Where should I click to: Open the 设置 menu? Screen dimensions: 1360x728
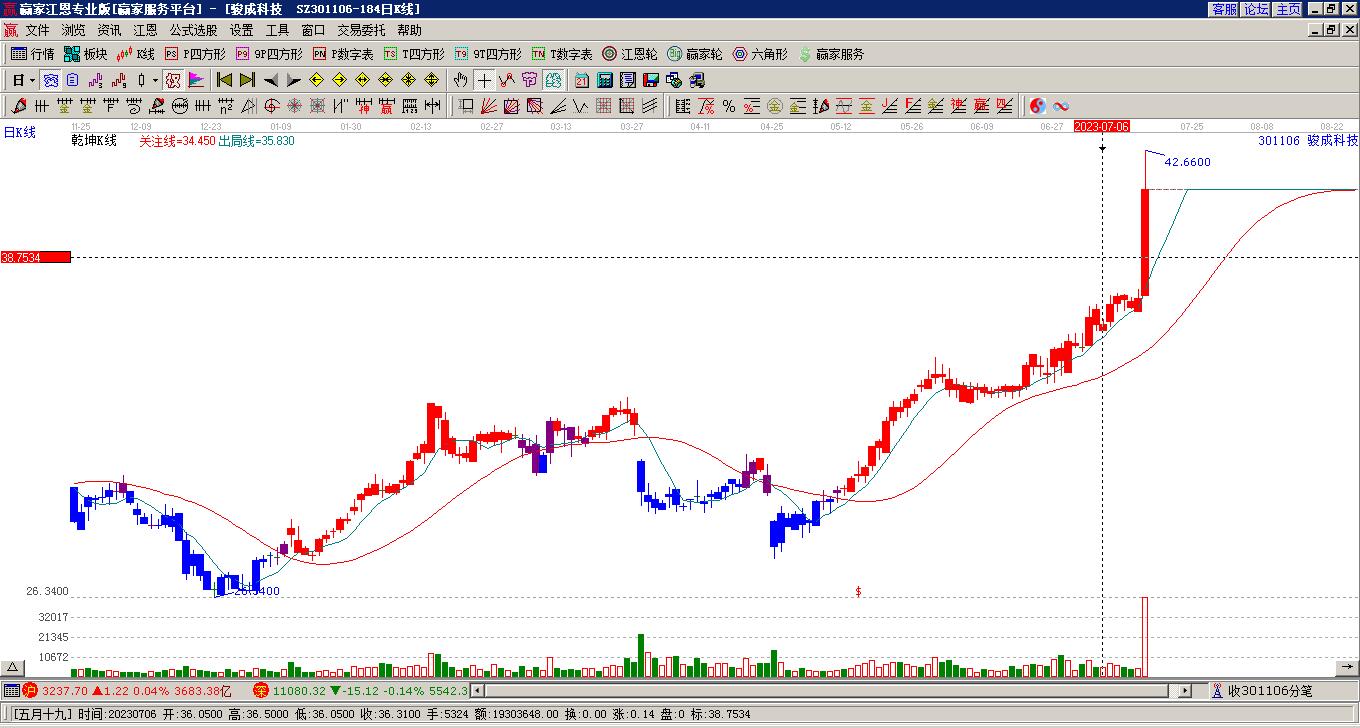241,31
